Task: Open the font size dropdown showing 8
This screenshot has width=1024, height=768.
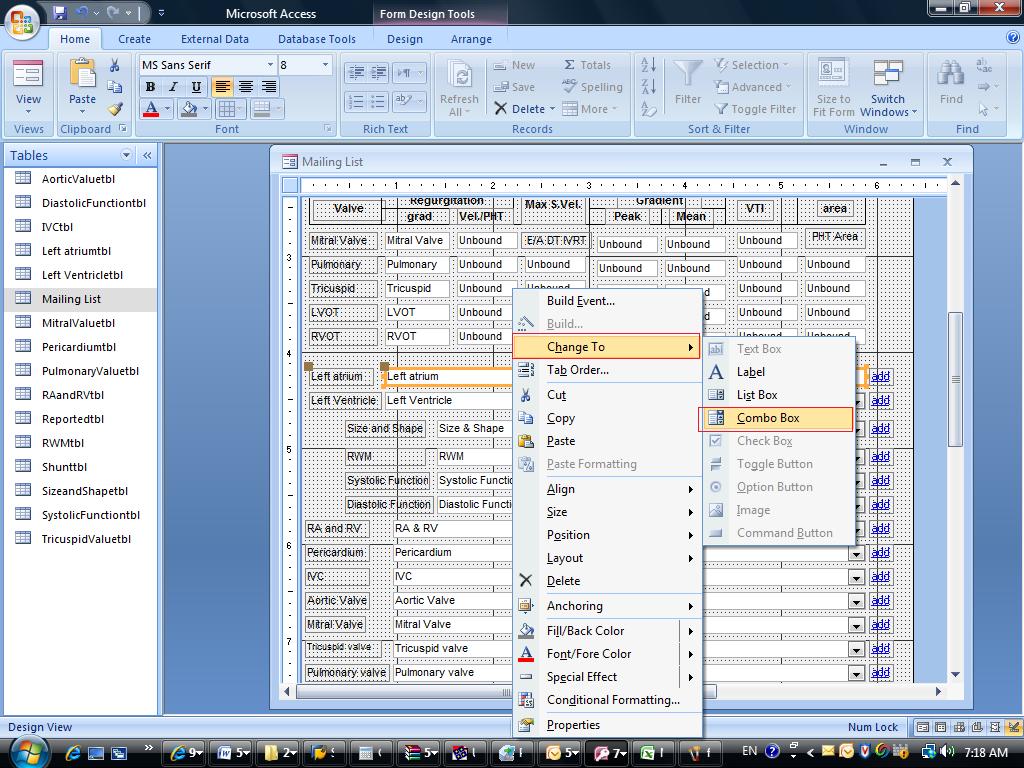Action: click(325, 65)
